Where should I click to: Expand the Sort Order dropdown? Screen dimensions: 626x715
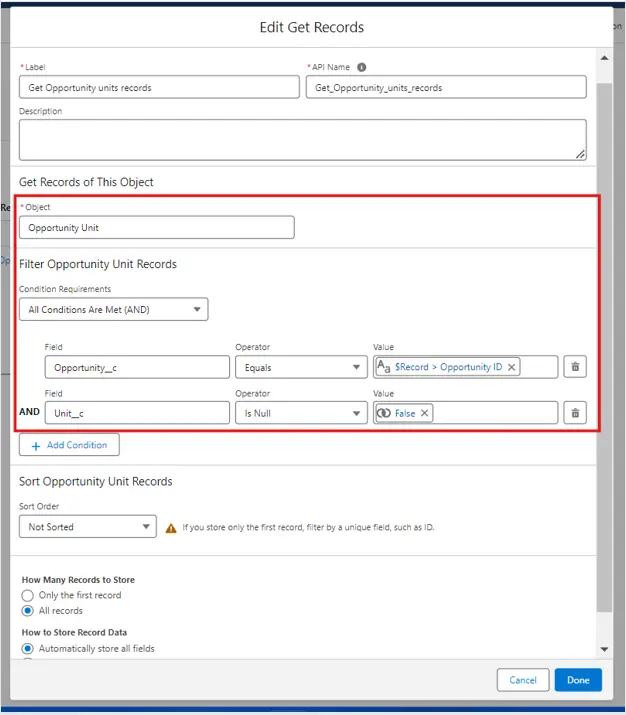(x=87, y=527)
